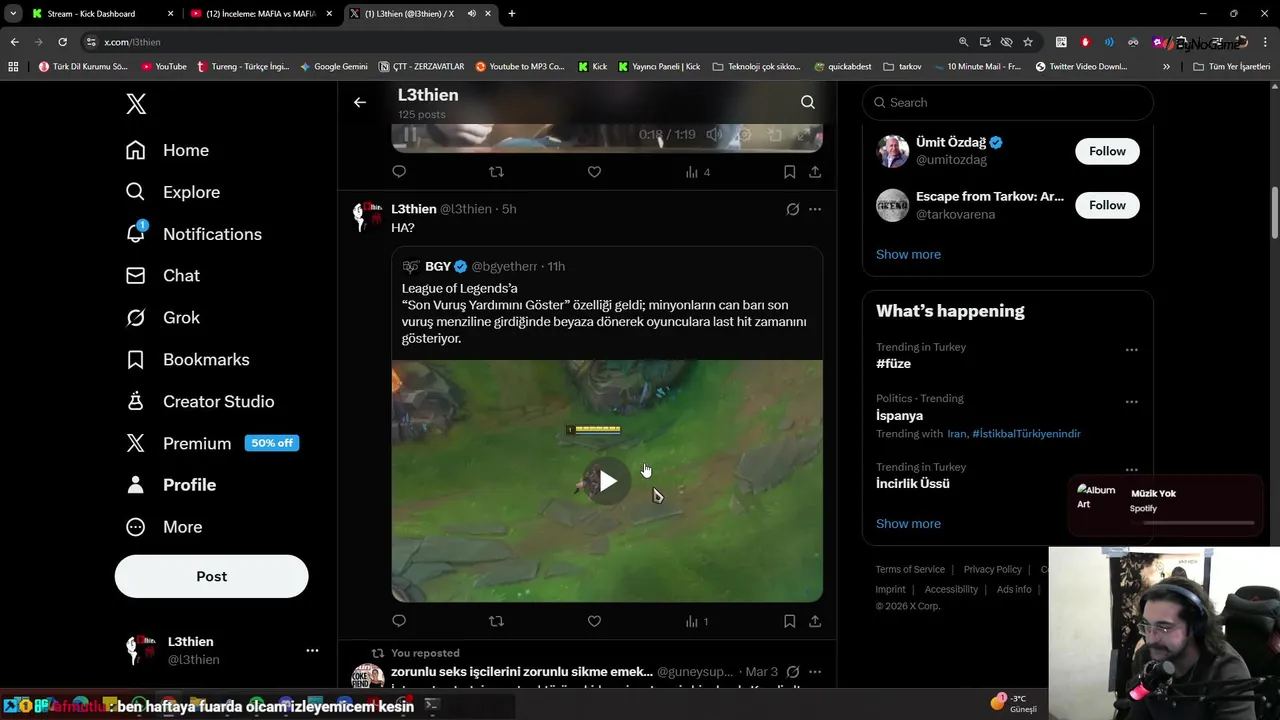Screen dimensions: 1280x720
Task: Click the 50% off badge
Action: point(272,443)
